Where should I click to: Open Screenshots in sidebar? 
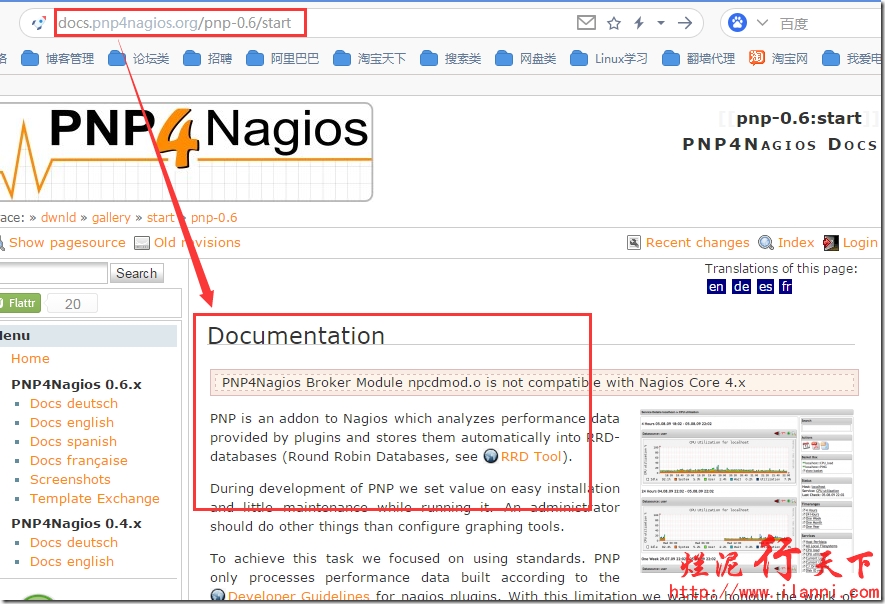[x=70, y=479]
